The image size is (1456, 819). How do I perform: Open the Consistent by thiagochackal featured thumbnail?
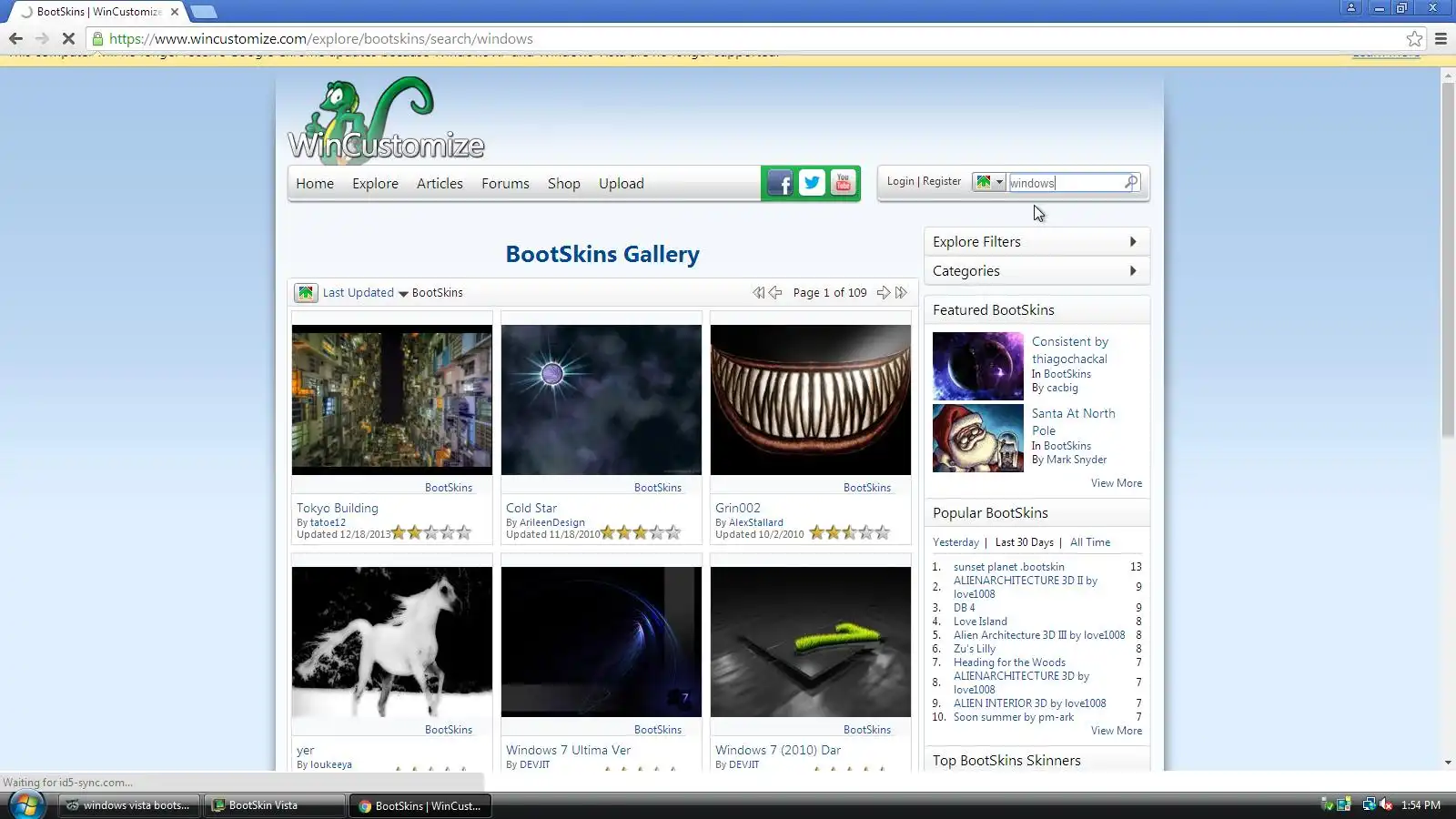coord(978,366)
